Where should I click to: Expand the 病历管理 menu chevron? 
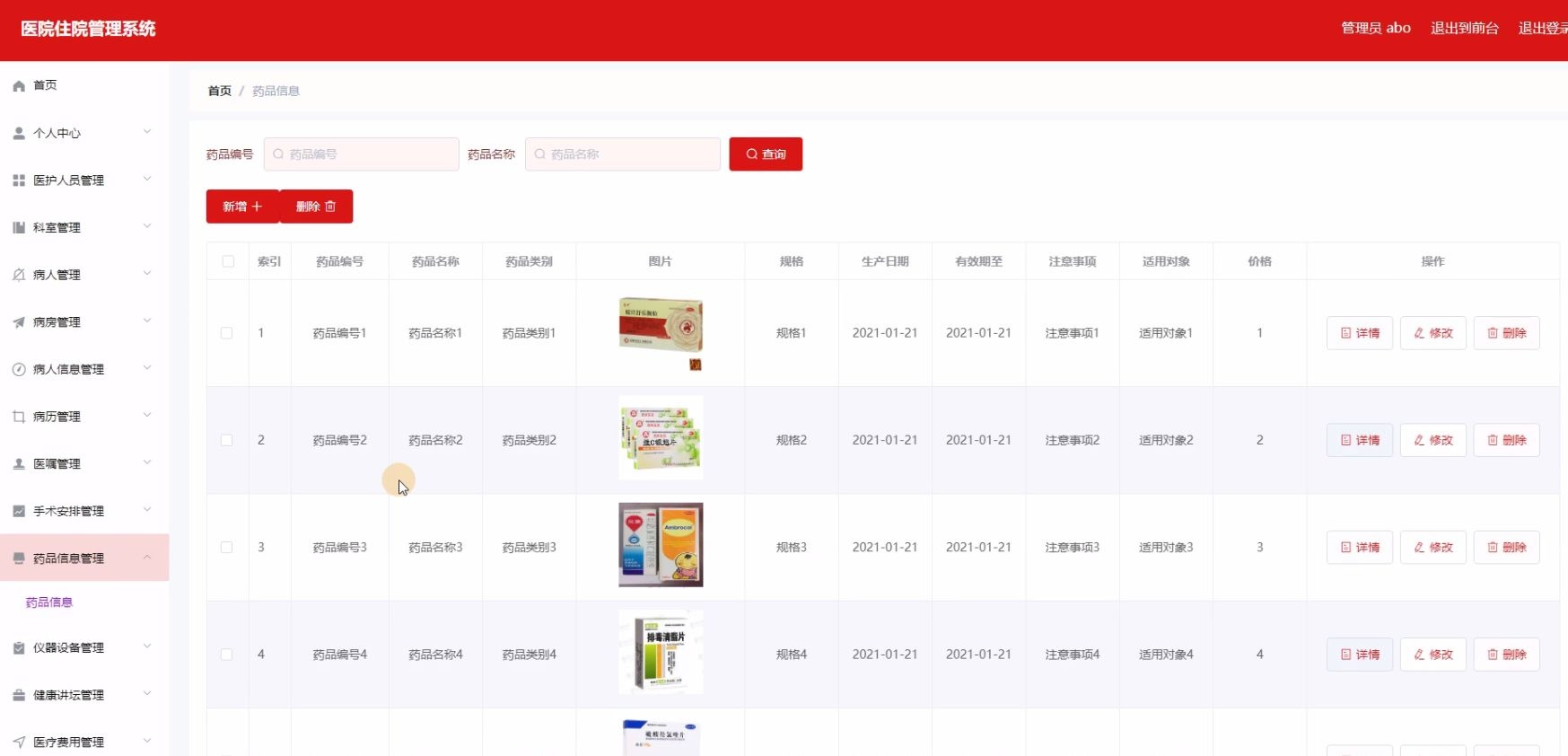click(147, 415)
